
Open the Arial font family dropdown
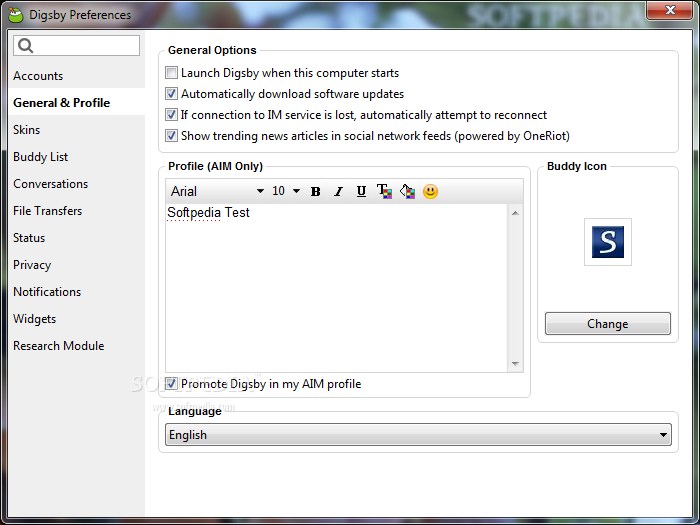(217, 192)
